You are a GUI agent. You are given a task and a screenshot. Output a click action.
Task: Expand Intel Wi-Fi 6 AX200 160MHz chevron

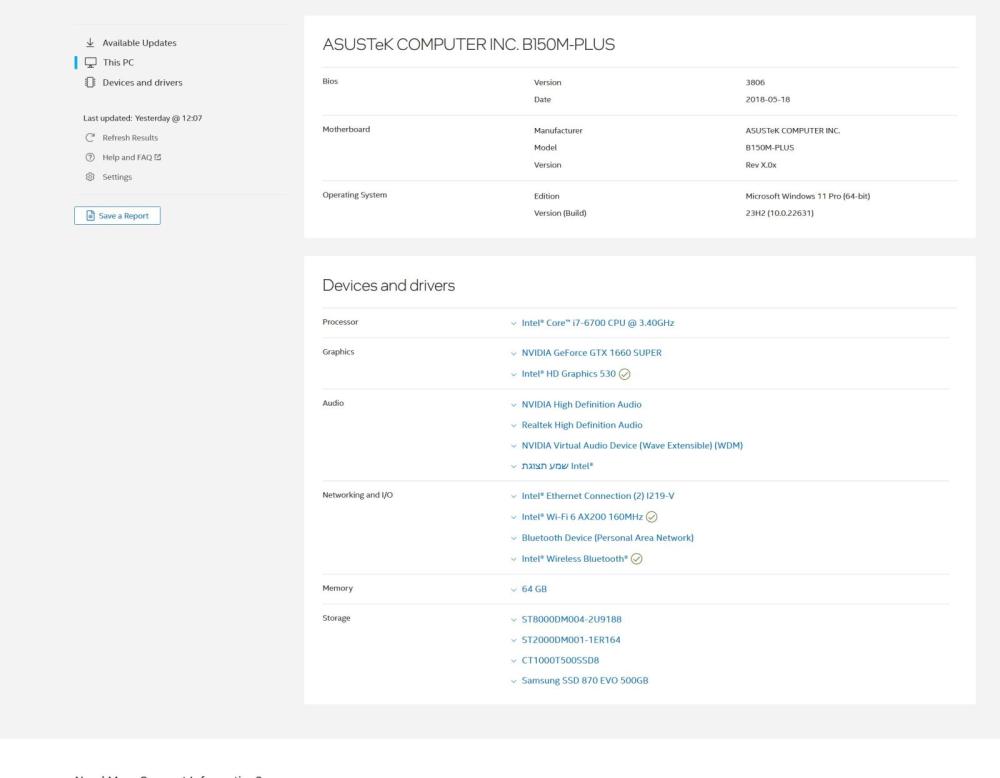[513, 517]
